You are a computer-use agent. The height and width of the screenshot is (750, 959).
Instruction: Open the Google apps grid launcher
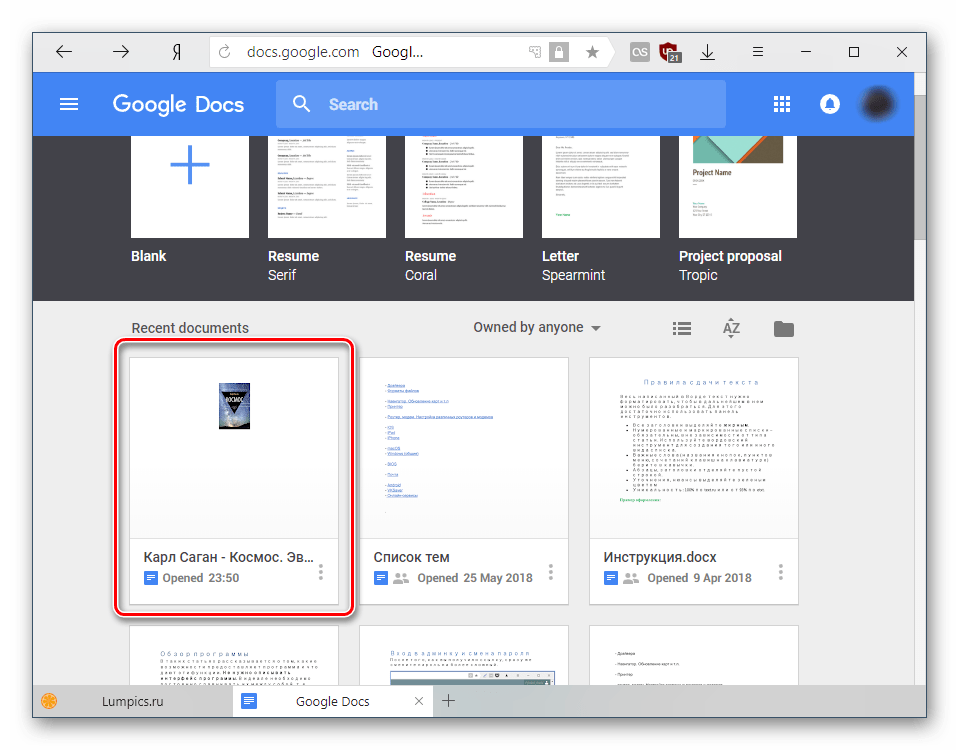781,104
